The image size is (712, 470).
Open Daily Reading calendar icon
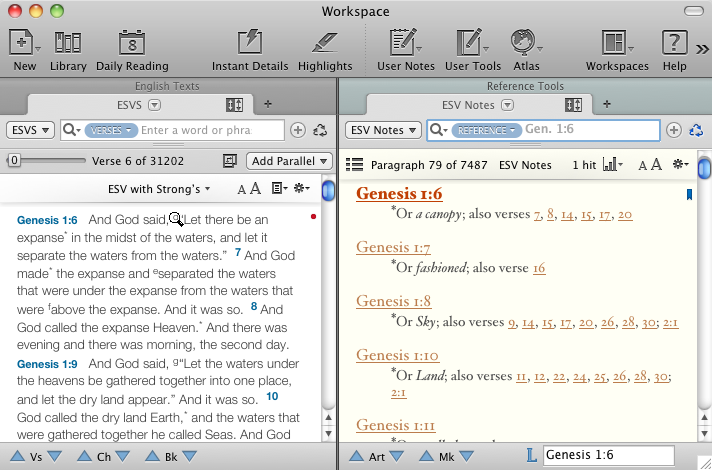132,43
